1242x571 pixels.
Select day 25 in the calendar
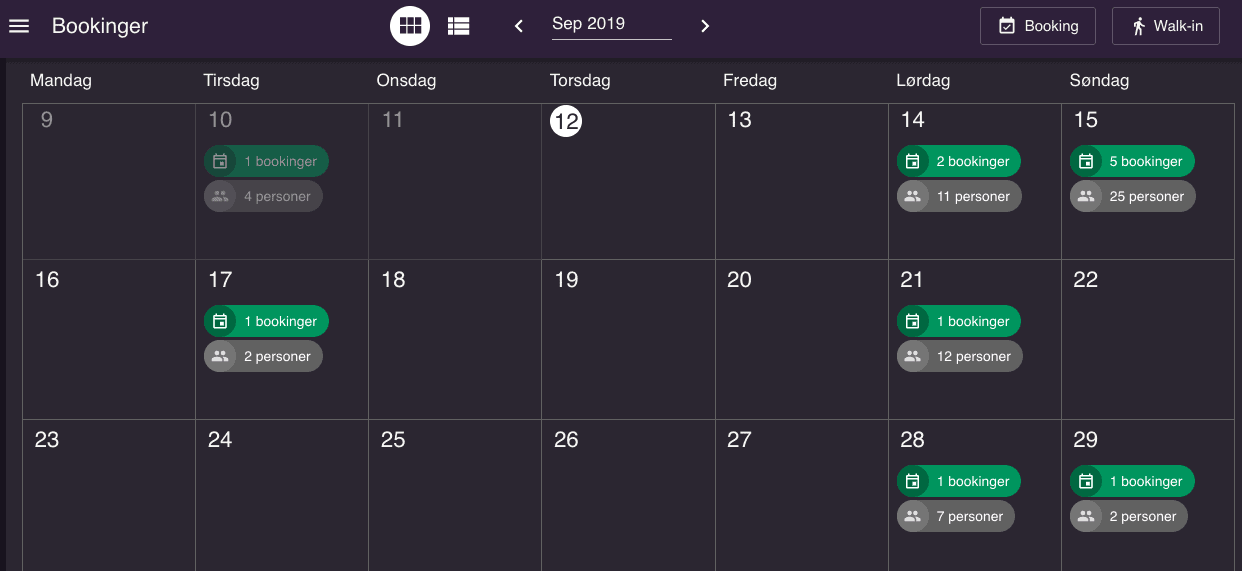[394, 440]
